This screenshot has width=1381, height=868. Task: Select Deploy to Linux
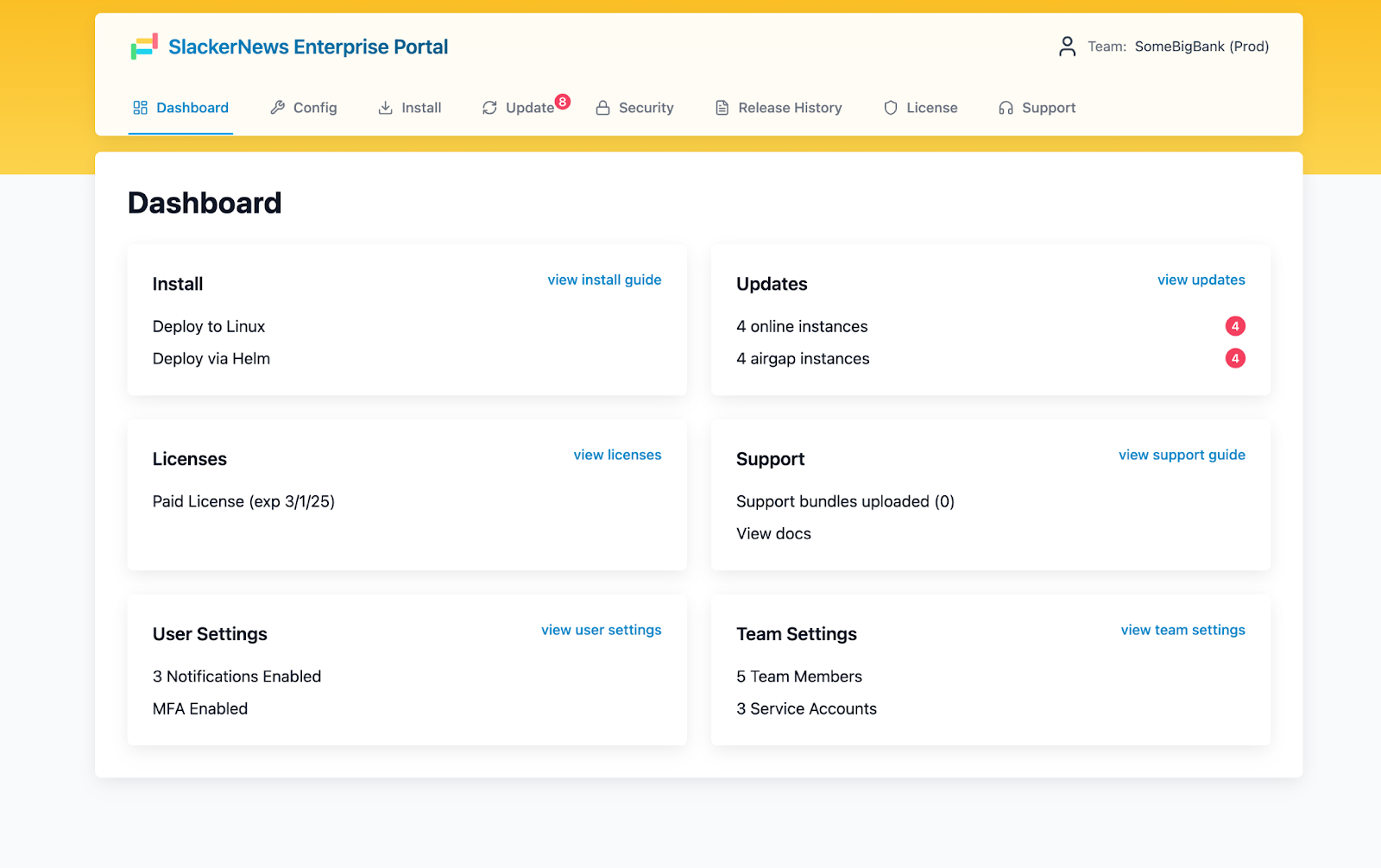pos(209,326)
